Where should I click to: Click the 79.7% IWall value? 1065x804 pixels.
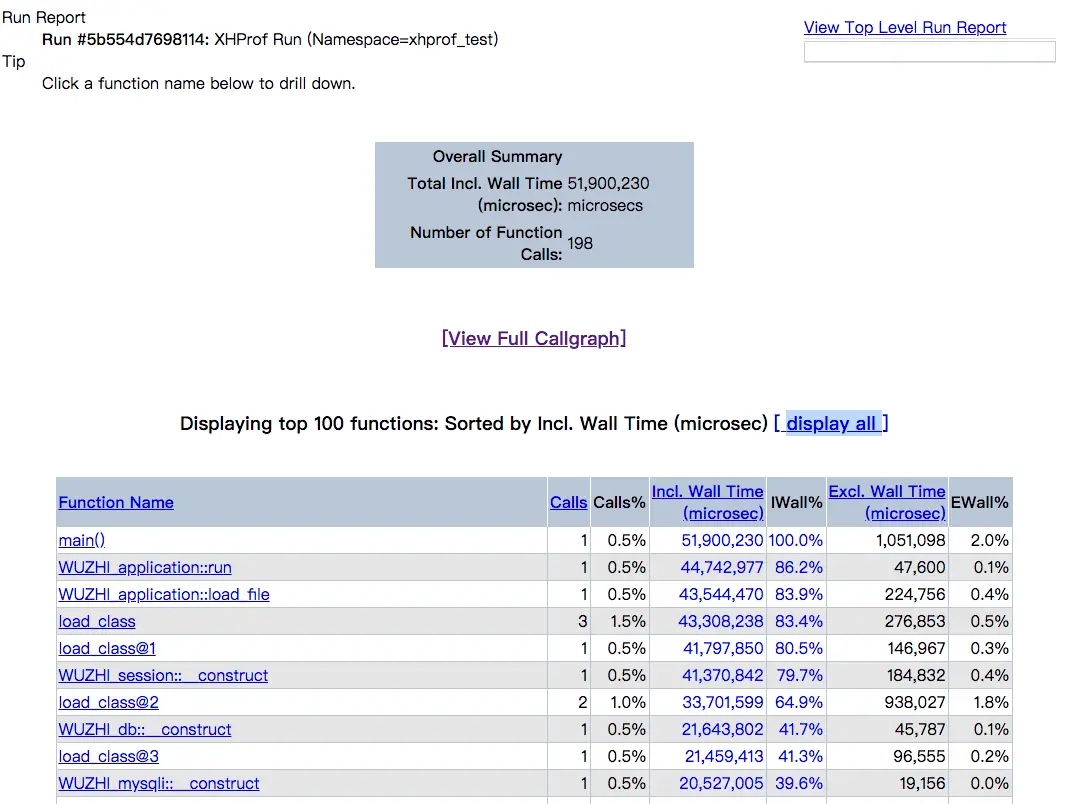tap(799, 676)
